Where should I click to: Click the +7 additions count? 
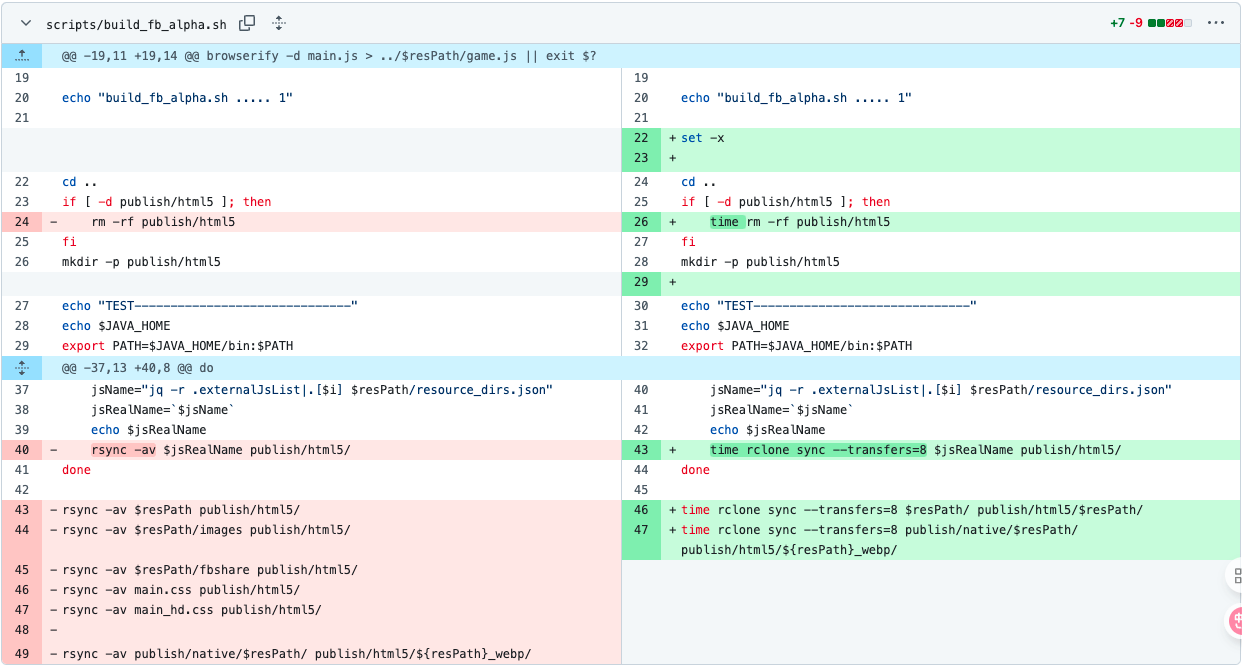pyautogui.click(x=1117, y=23)
